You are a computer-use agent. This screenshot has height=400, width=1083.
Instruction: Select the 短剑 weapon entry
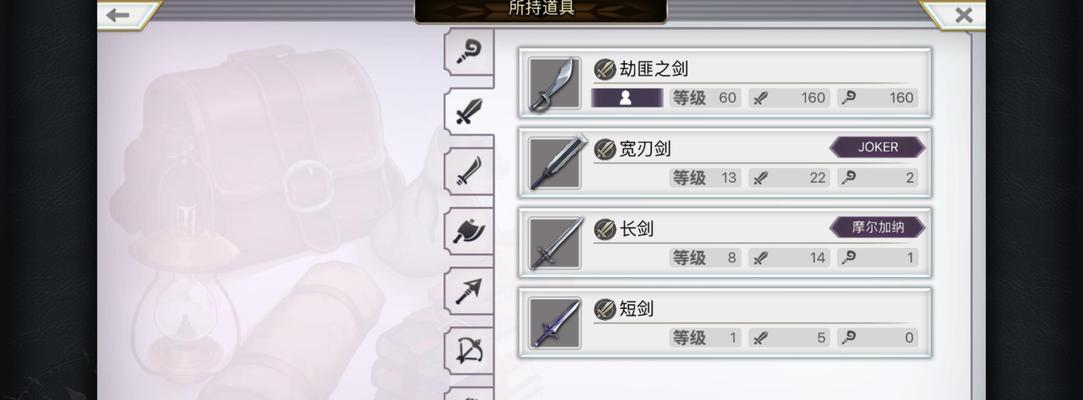click(x=725, y=323)
